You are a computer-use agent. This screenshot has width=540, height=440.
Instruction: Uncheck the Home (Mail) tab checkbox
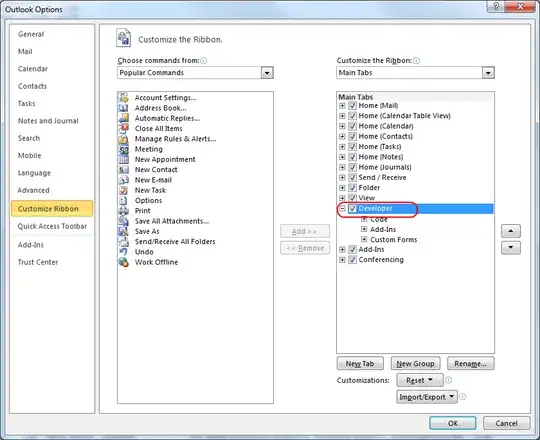[x=352, y=105]
